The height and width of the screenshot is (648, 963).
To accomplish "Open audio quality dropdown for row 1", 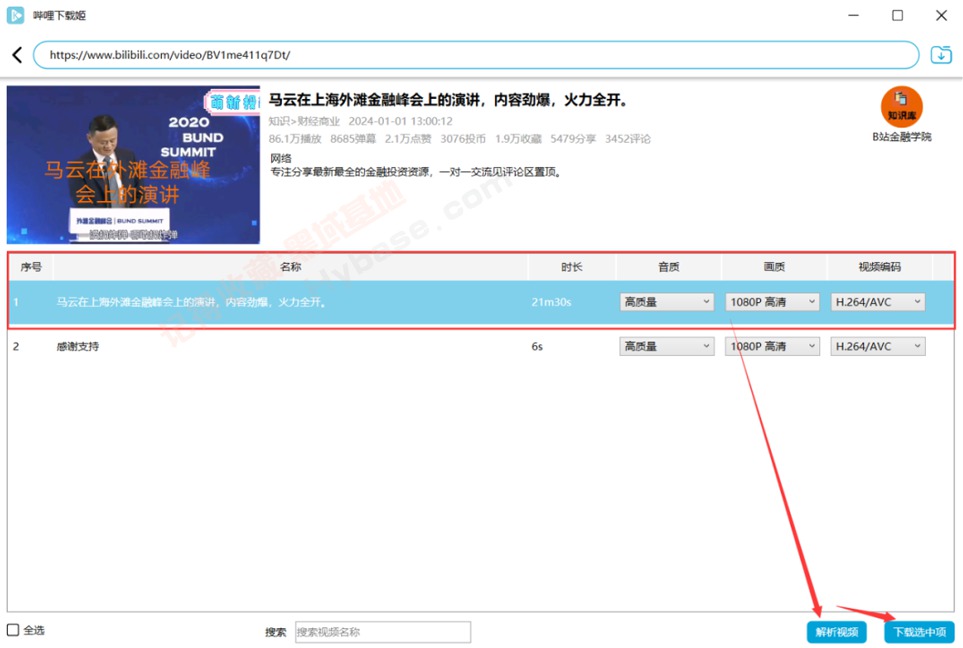I will tap(666, 302).
